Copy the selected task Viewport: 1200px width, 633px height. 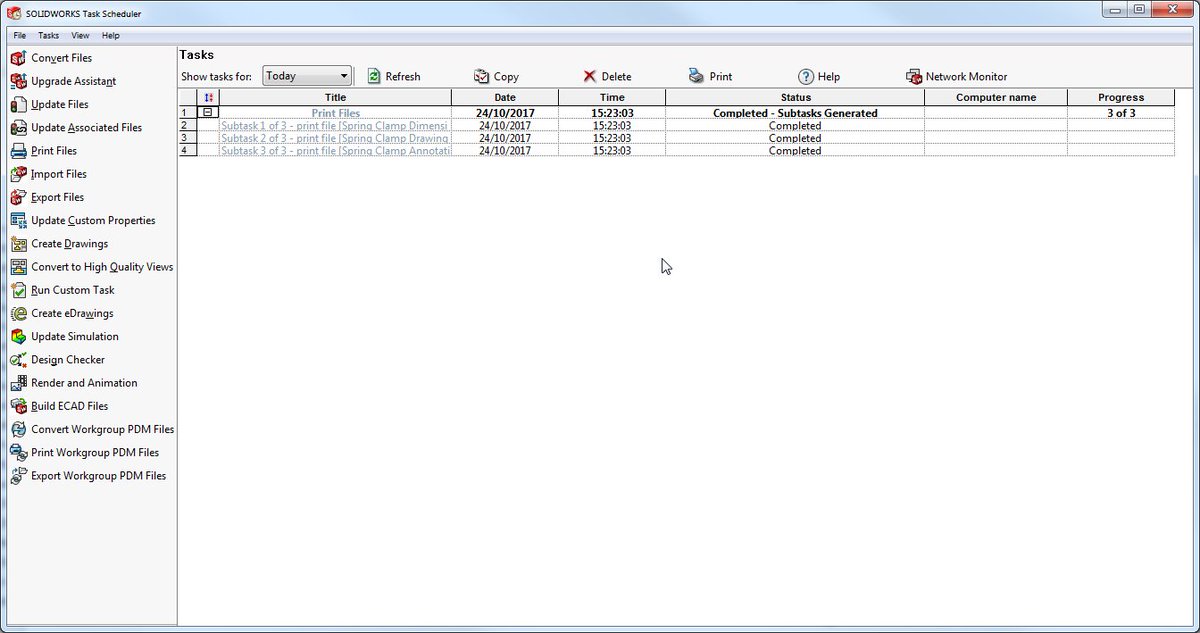coord(496,76)
